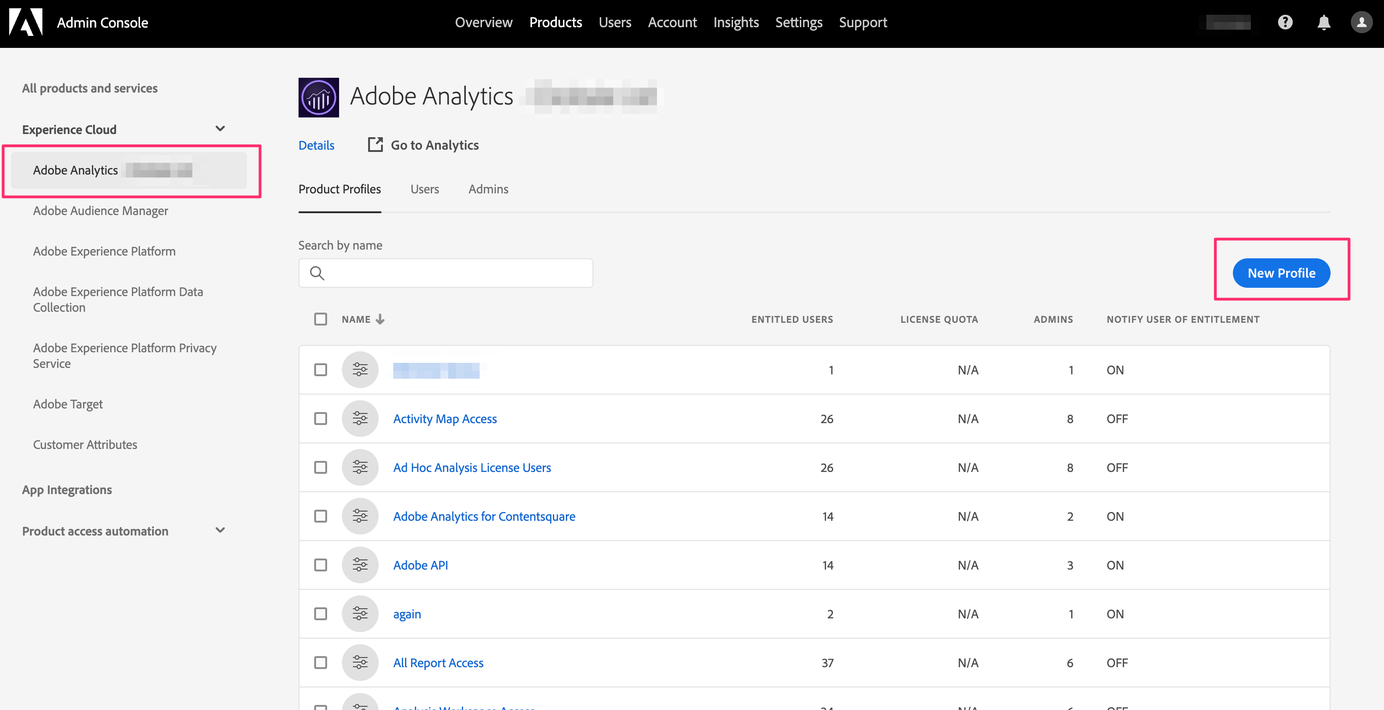The width and height of the screenshot is (1384, 710).
Task: Open the Adobe Analytics for Contentsquare link
Action: tap(484, 516)
